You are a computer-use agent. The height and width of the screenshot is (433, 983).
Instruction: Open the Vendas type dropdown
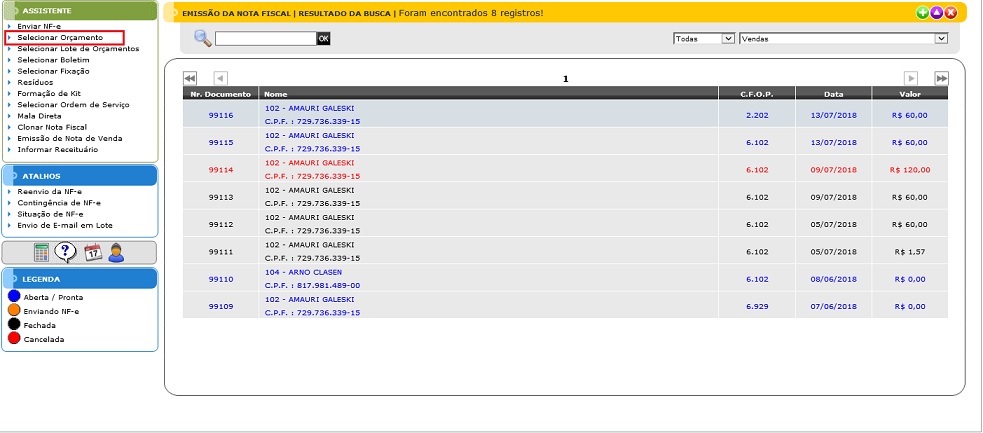tap(842, 38)
